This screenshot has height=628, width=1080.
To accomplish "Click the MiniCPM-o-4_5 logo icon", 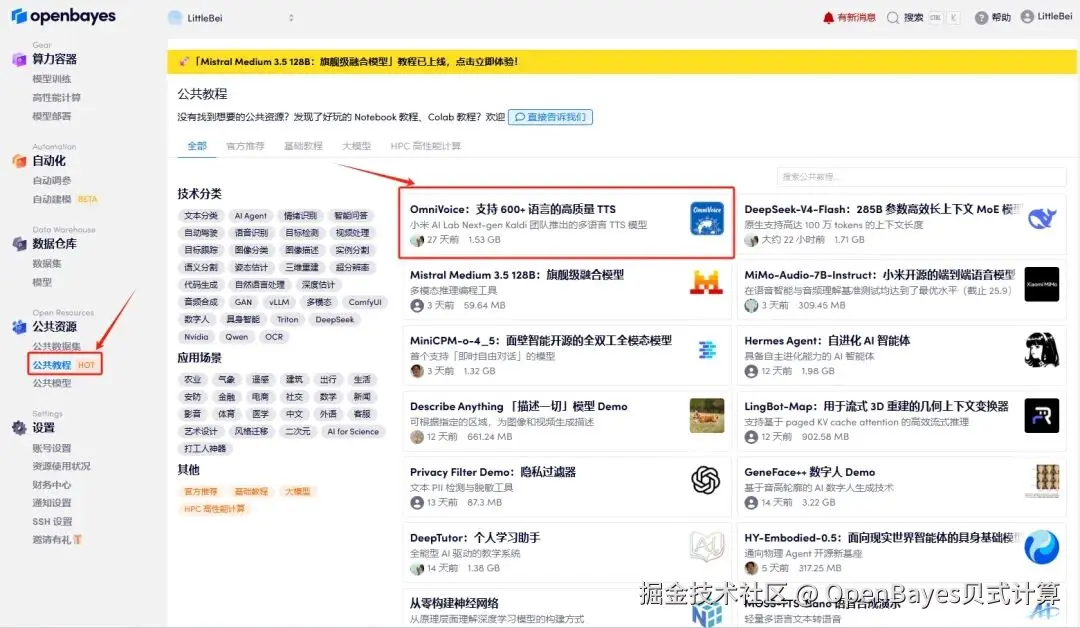I will [x=707, y=350].
